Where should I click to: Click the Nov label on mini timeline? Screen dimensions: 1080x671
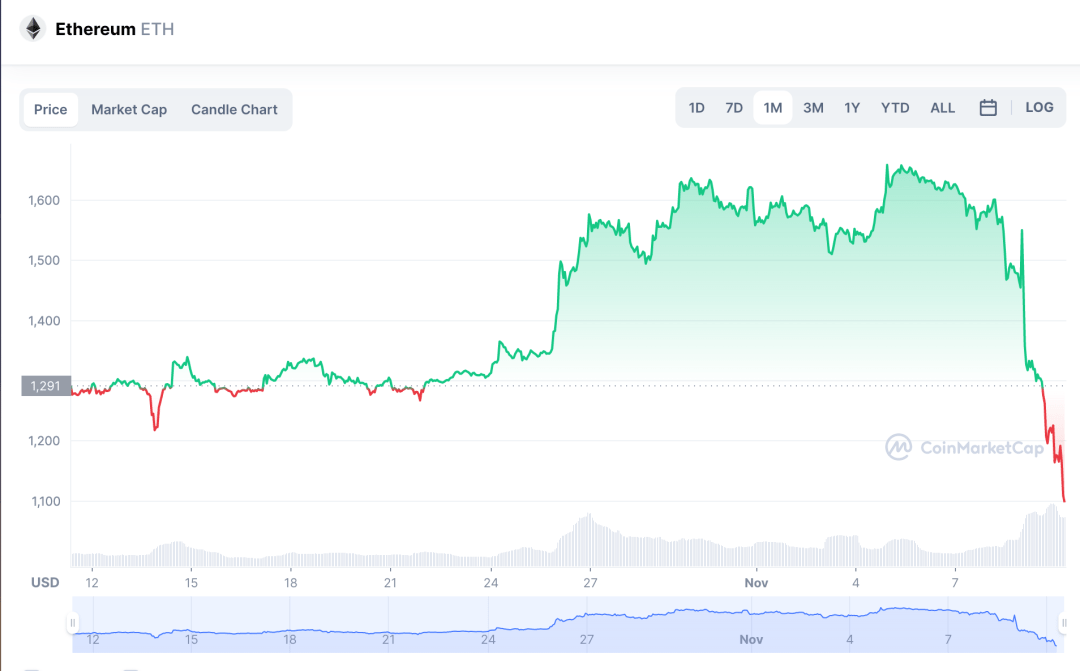click(751, 639)
